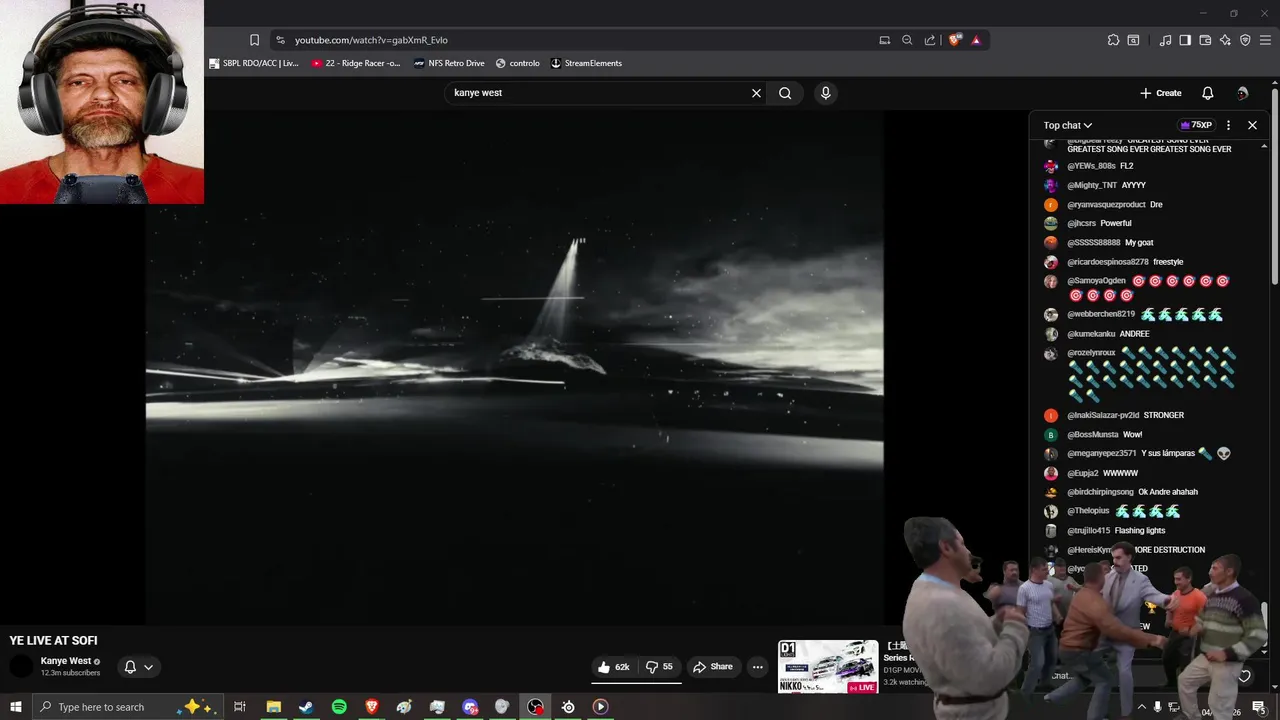
Task: Share this page via address bar share icon
Action: click(930, 40)
